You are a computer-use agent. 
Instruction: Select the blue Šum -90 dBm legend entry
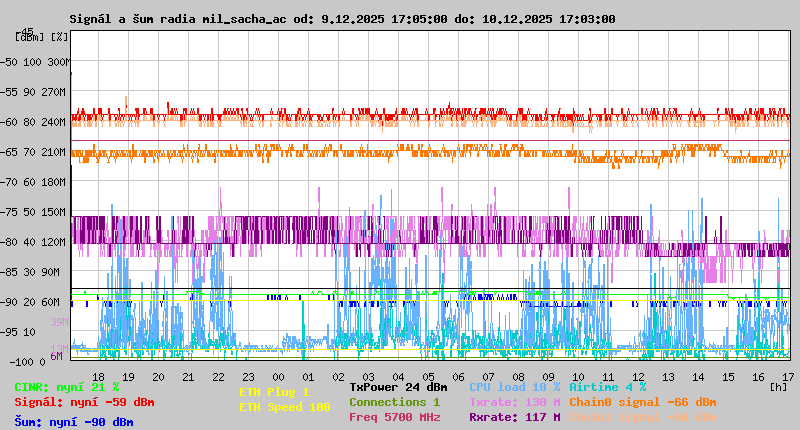73,422
